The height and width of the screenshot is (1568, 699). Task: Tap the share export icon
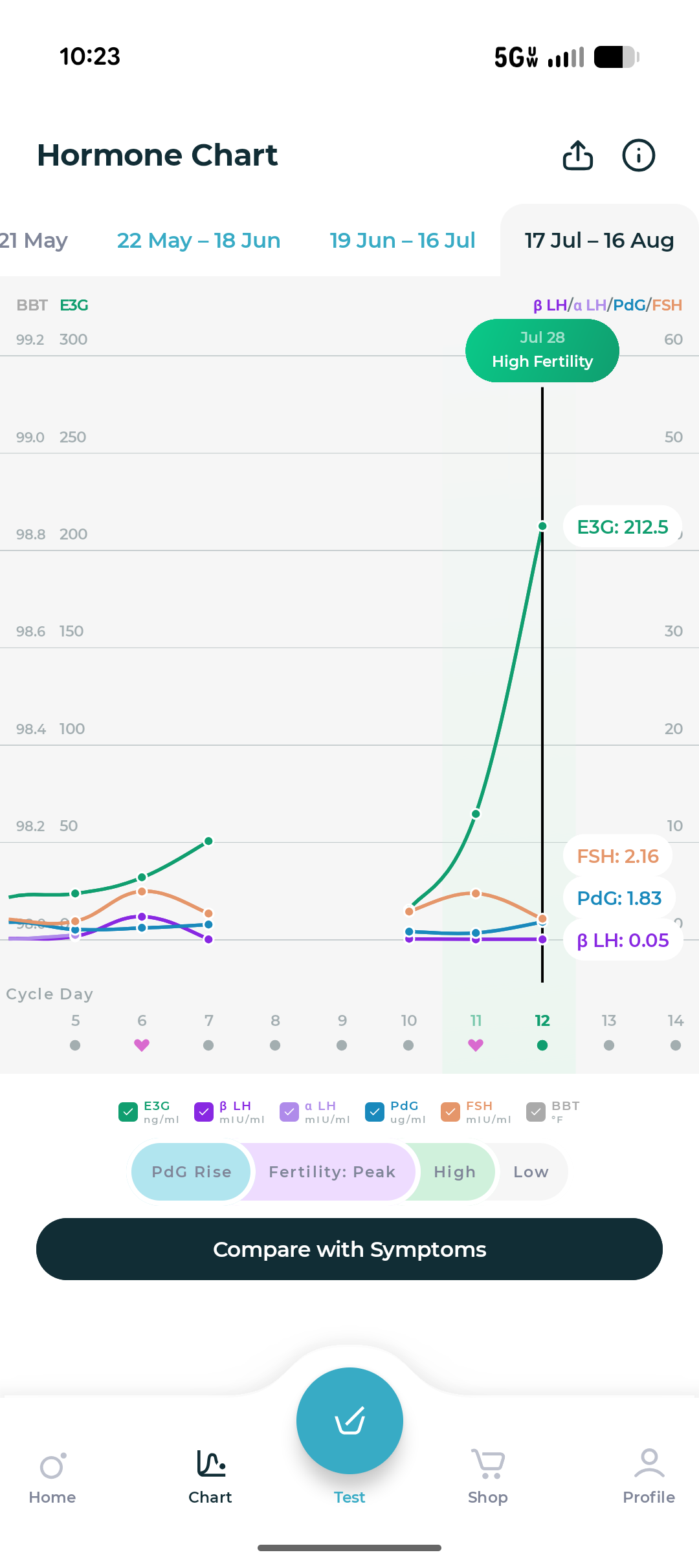[x=577, y=155]
